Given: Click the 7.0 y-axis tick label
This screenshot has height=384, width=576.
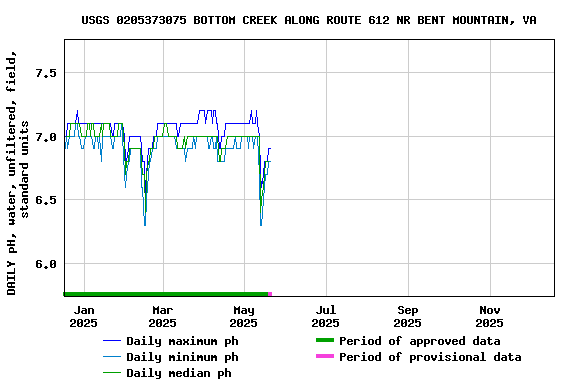Looking at the screenshot, I should click(x=46, y=137).
